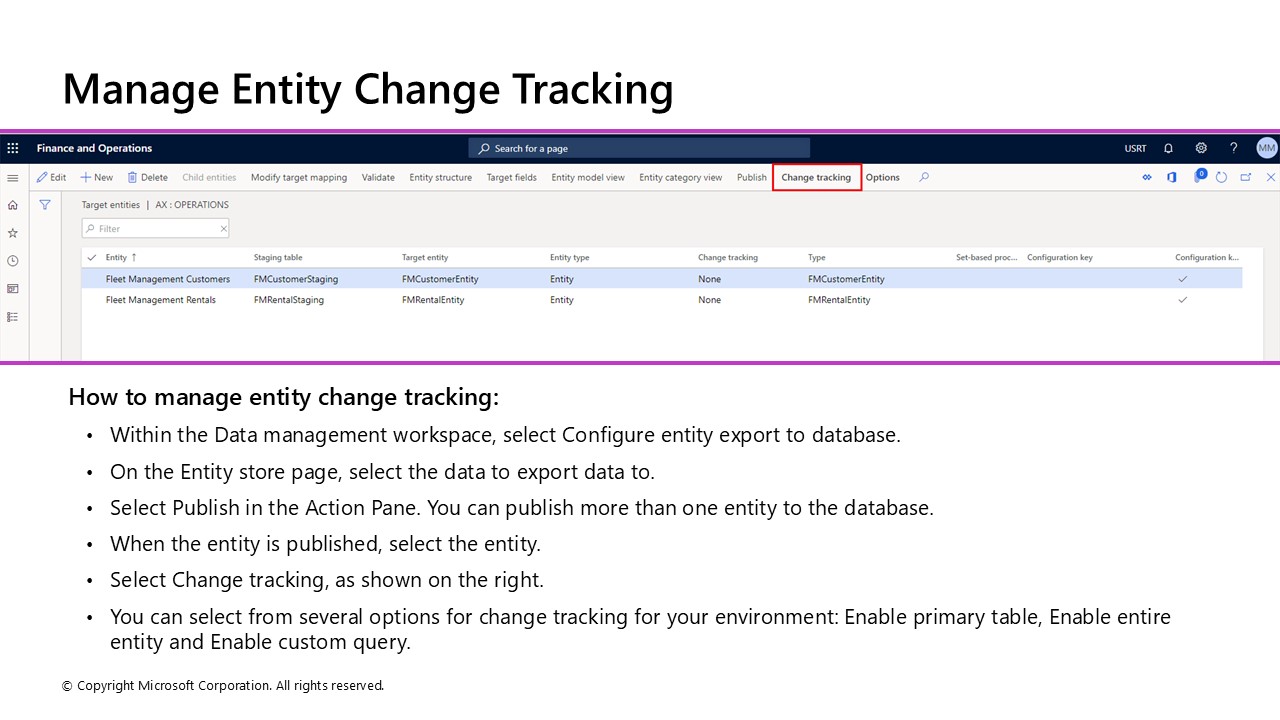
Task: Open Settings via the gear icon
Action: (x=1201, y=148)
